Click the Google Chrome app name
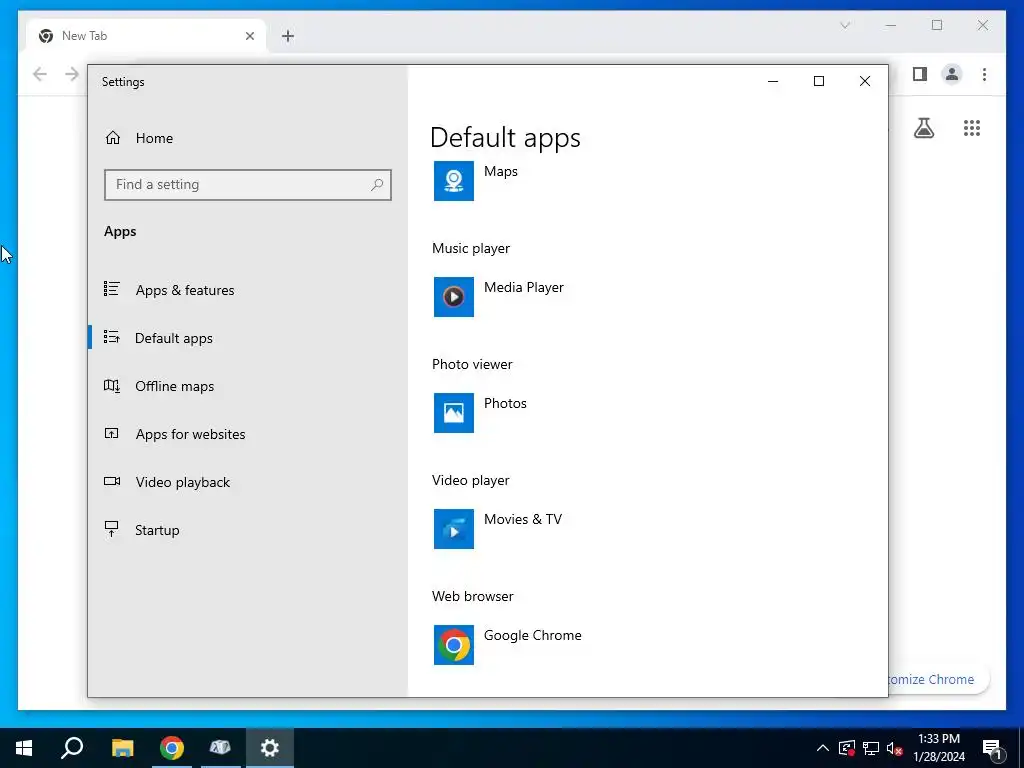The image size is (1024, 768). coord(533,635)
